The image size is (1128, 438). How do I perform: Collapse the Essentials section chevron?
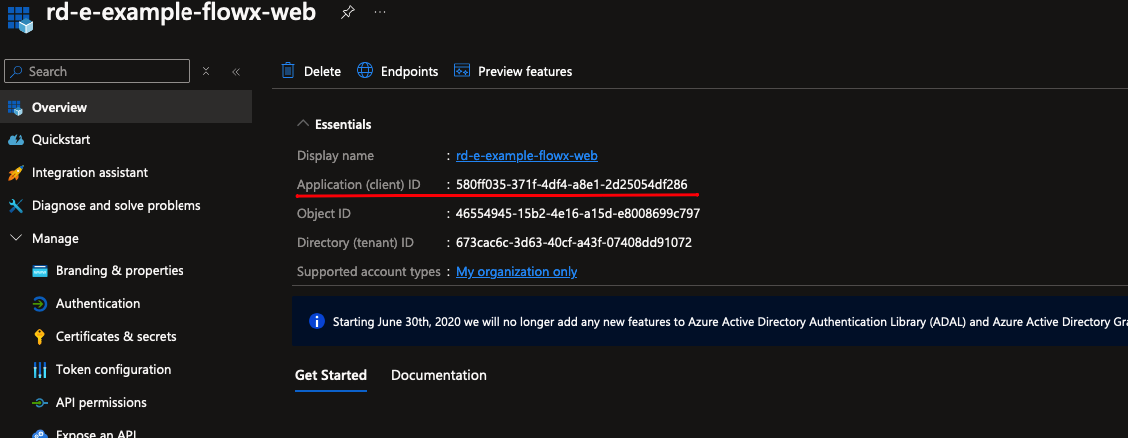(x=303, y=124)
